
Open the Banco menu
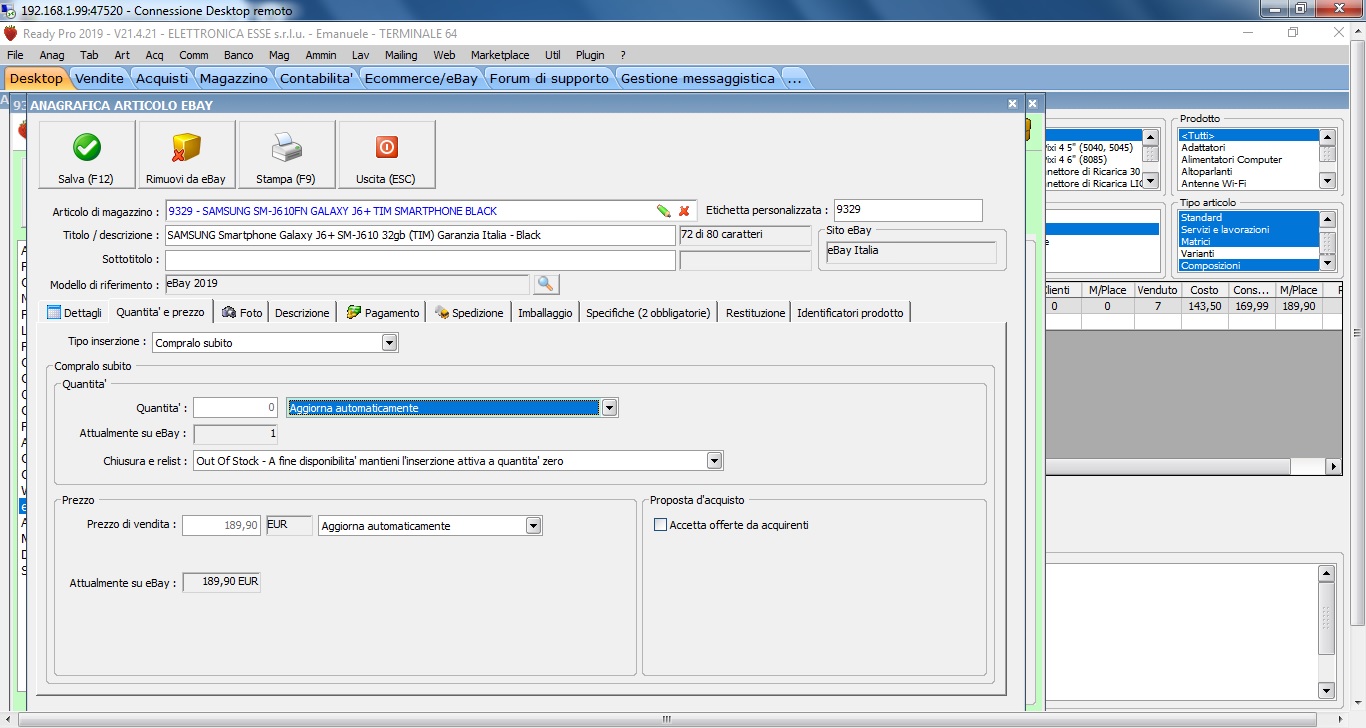pos(238,55)
